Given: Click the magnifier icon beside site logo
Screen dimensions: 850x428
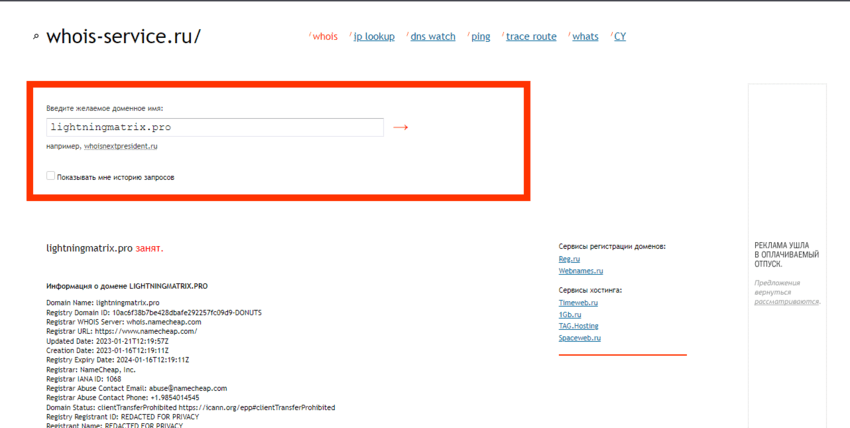Looking at the screenshot, I should [x=36, y=37].
